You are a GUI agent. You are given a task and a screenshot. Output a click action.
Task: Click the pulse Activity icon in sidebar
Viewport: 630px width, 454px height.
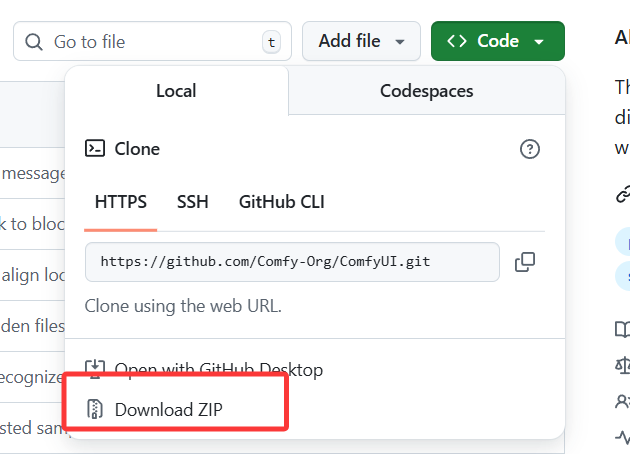point(622,437)
